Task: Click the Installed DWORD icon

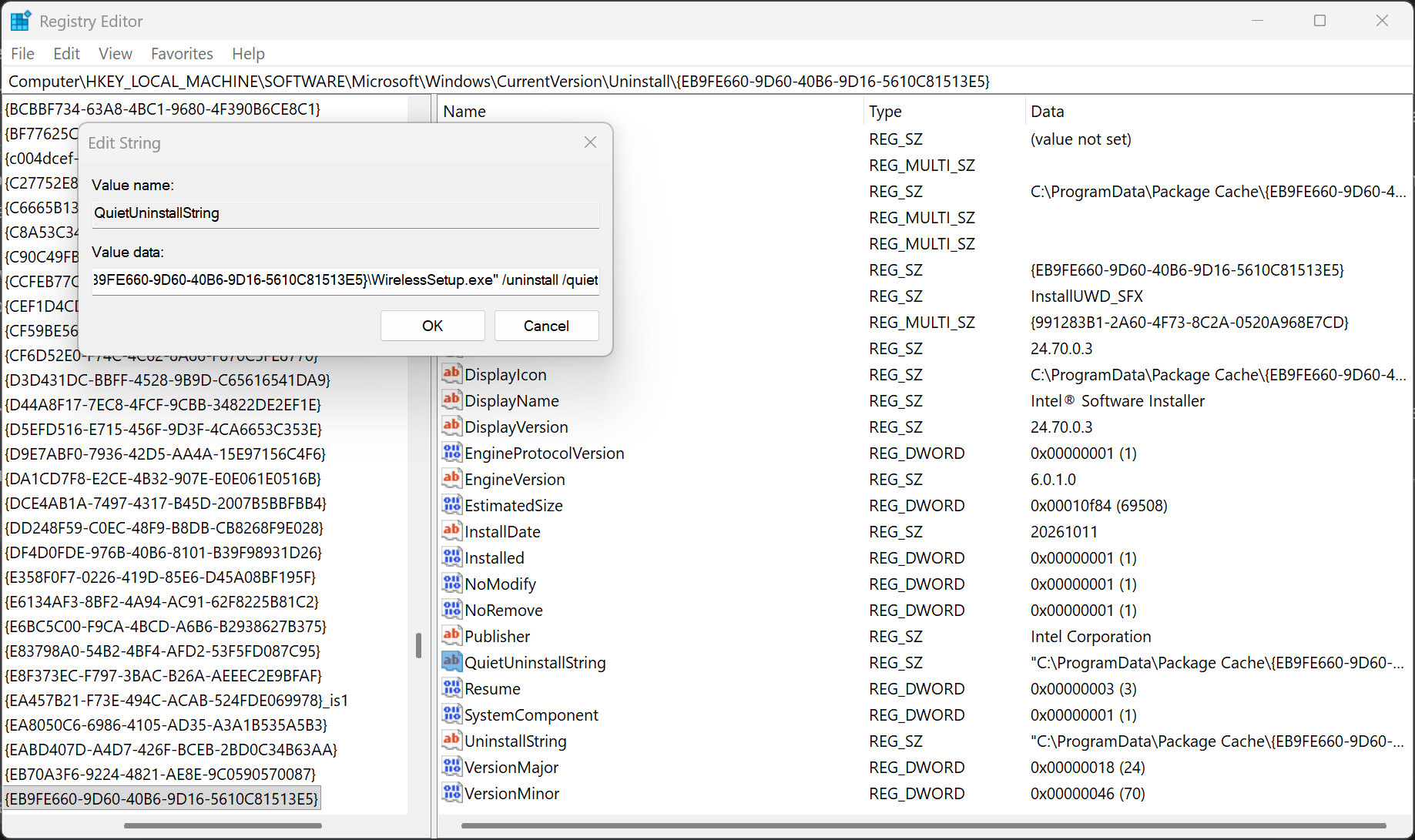Action: pos(451,557)
